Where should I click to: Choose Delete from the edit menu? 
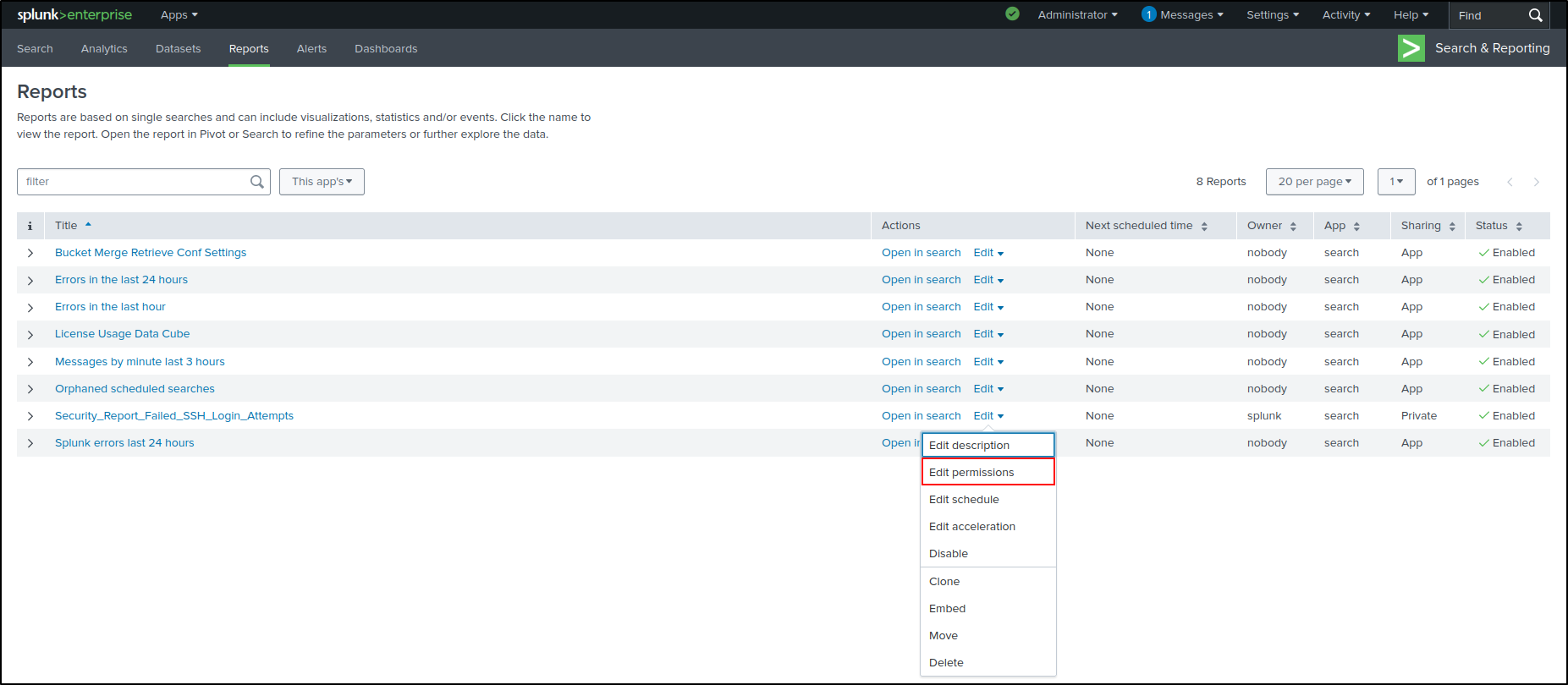coord(988,663)
